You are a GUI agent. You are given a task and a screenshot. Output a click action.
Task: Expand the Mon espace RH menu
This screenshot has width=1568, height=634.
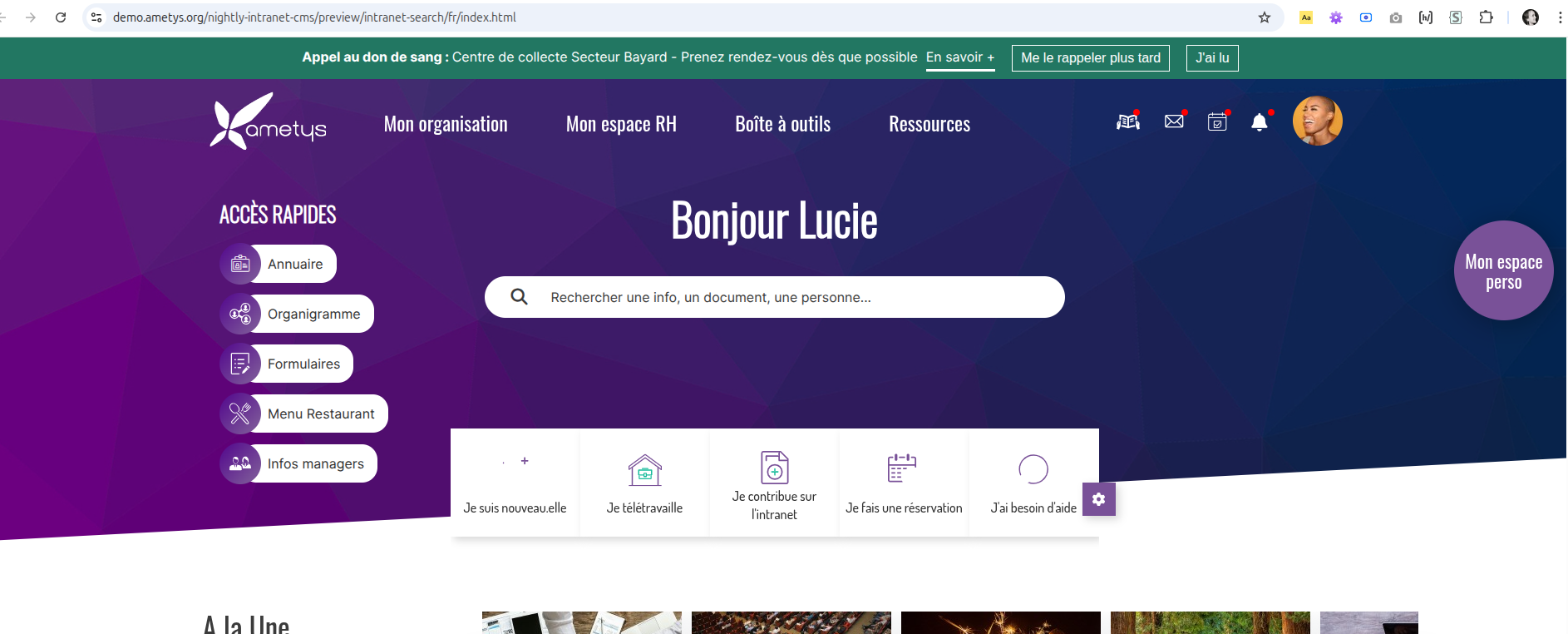click(621, 125)
